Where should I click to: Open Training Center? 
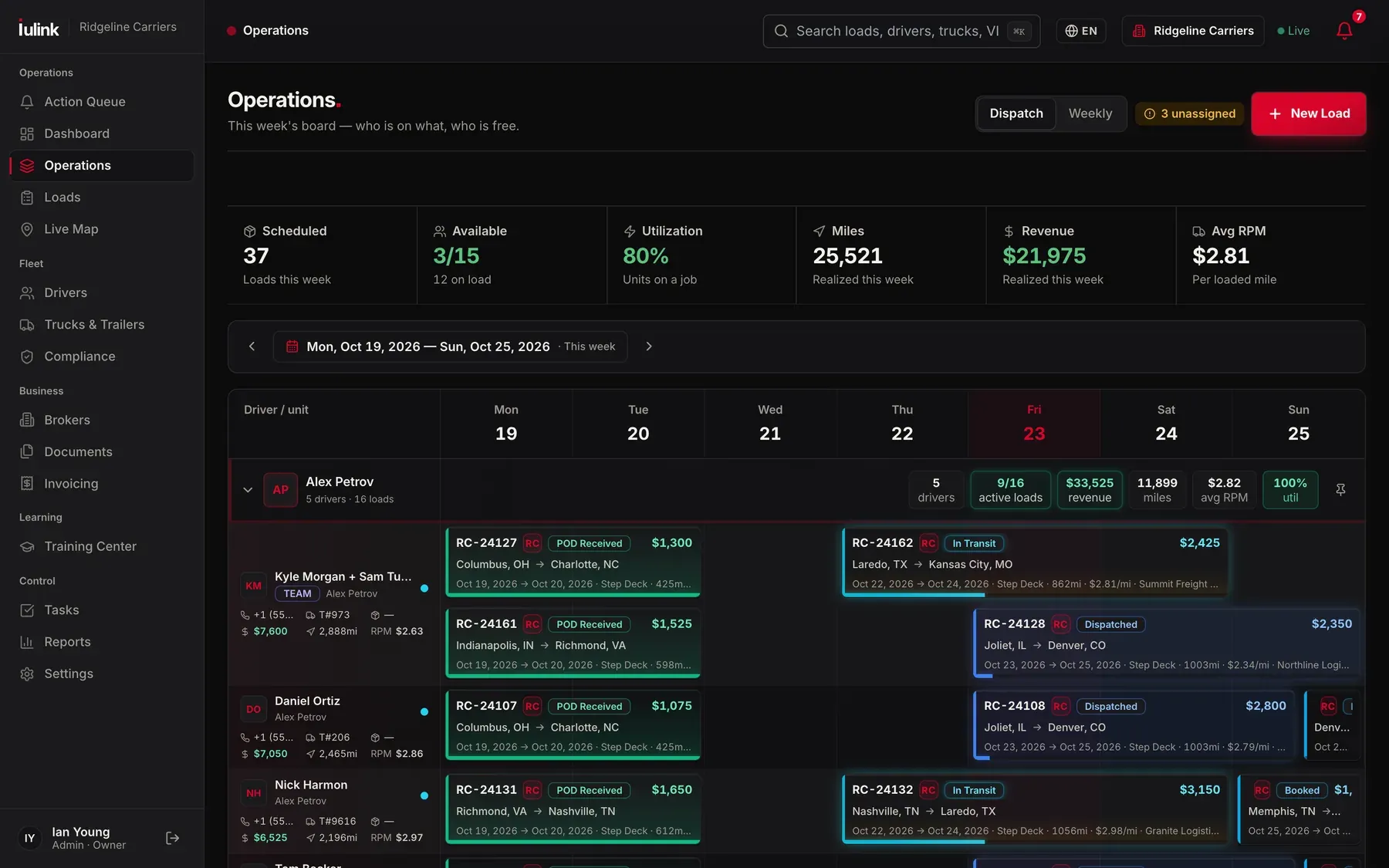pos(102,546)
